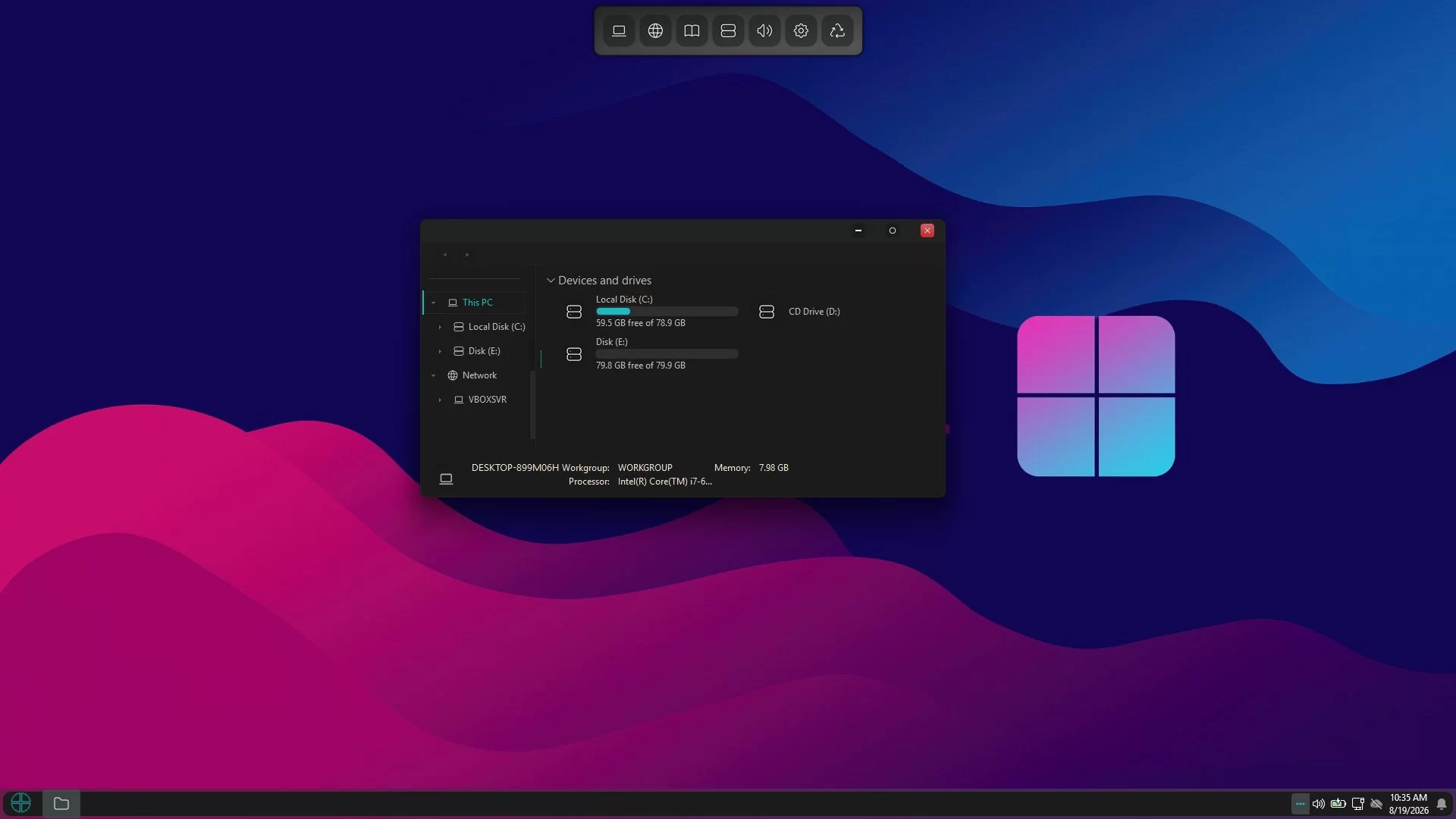Image resolution: width=1456 pixels, height=819 pixels.
Task: Click the CD Drive (D:) drive icon
Action: tap(767, 312)
